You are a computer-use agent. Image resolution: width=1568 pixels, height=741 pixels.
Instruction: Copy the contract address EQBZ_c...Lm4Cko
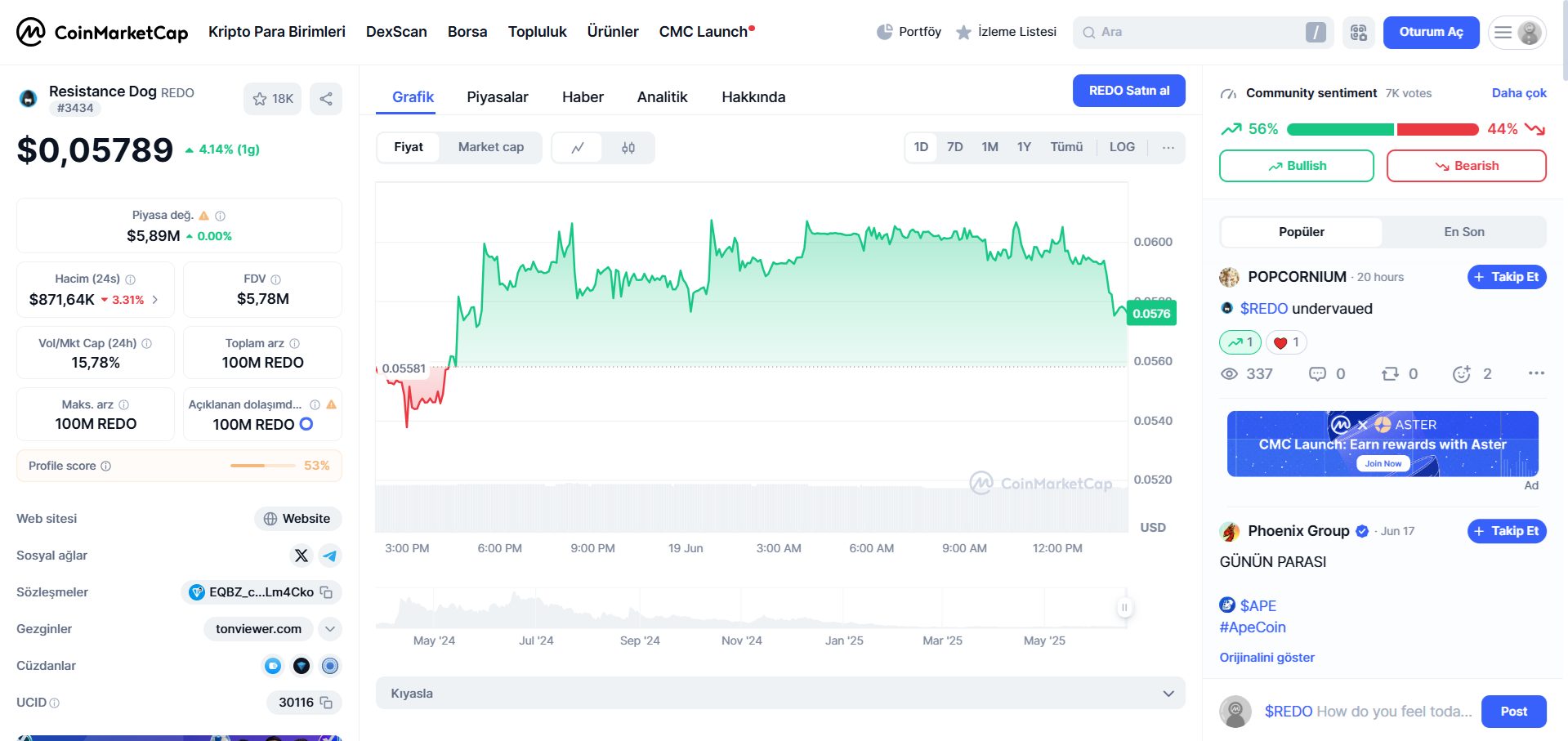(327, 592)
